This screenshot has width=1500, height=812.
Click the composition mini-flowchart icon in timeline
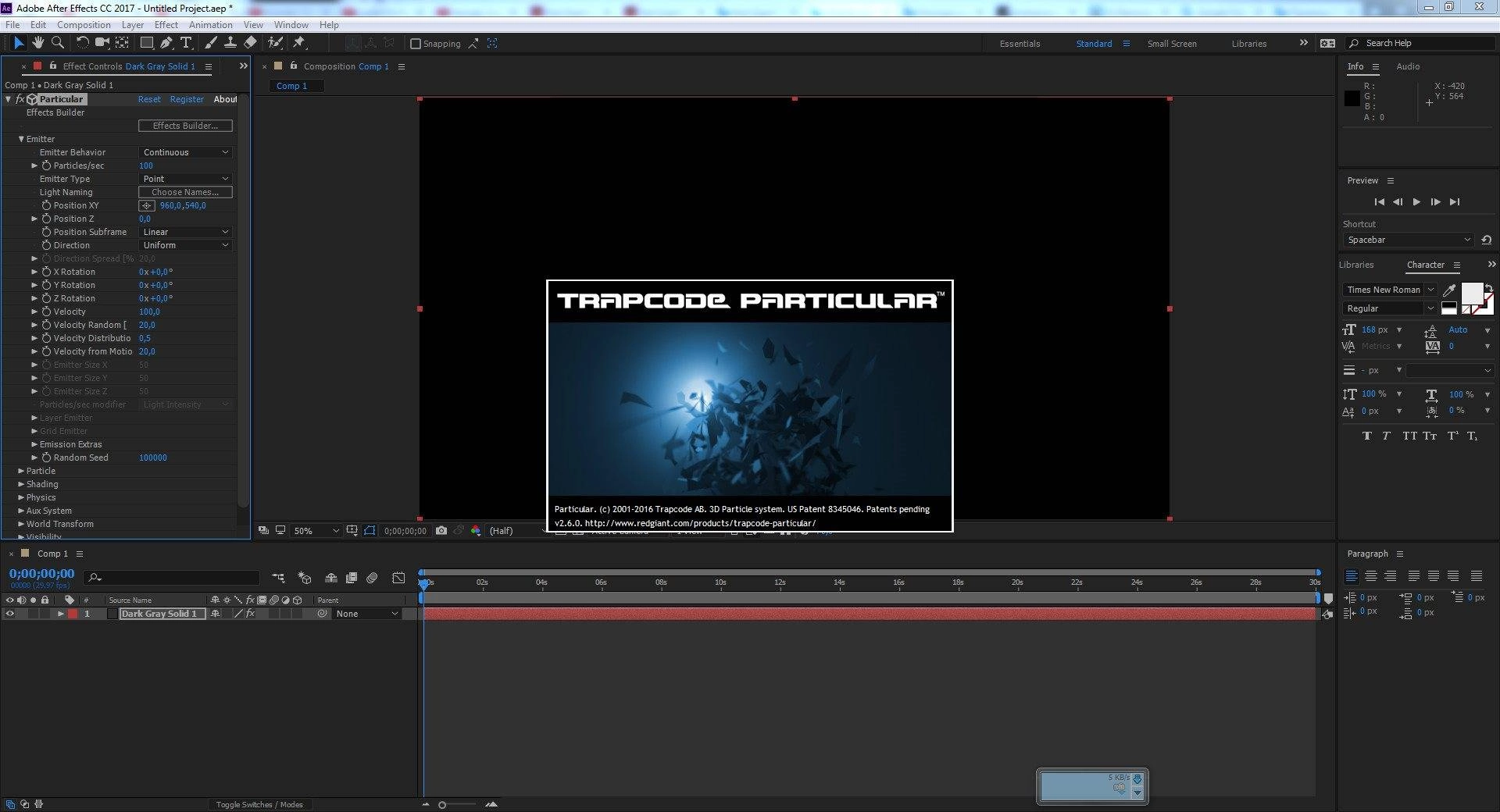278,578
